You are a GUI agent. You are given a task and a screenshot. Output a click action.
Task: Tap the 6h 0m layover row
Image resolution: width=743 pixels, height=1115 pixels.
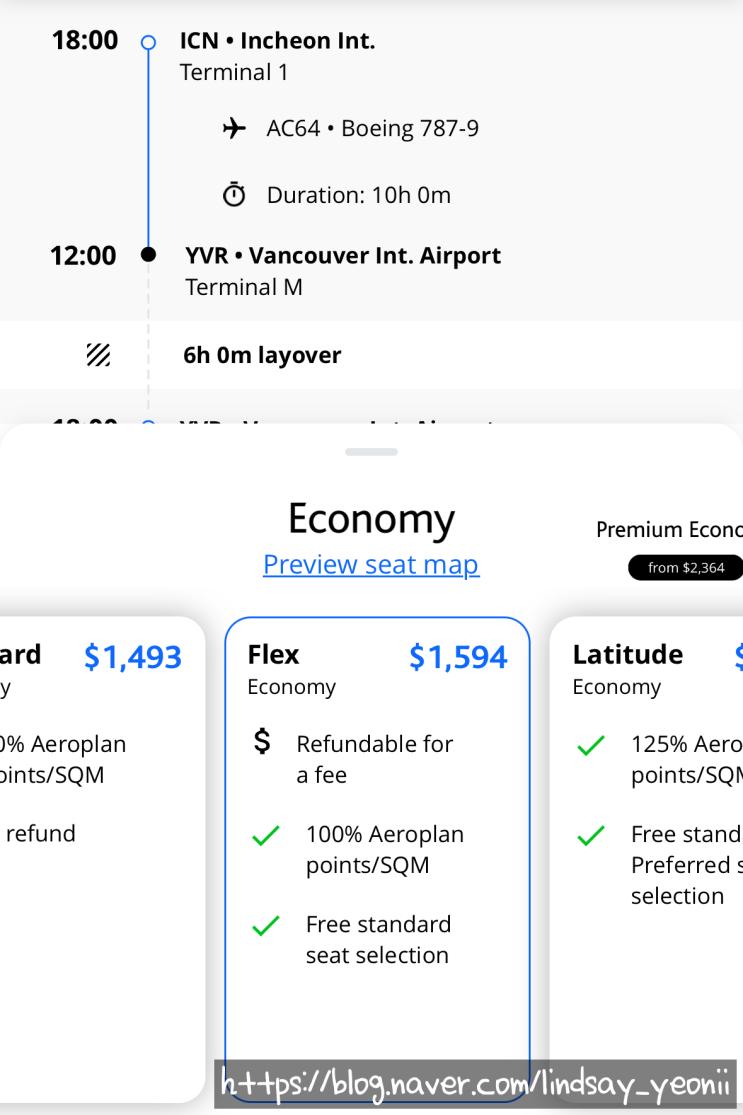pos(371,355)
